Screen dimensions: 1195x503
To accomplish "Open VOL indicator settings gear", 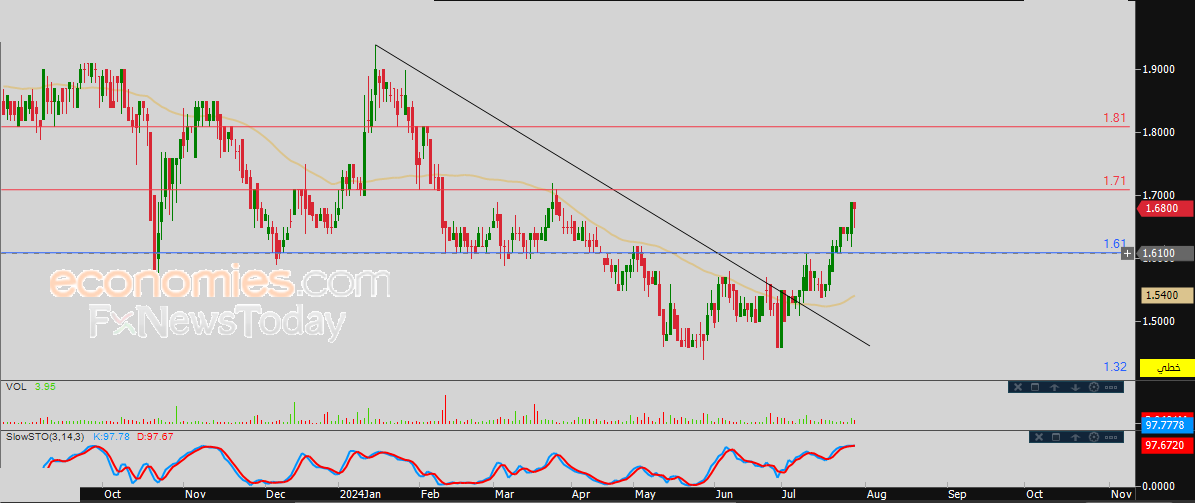I will pyautogui.click(x=1094, y=387).
